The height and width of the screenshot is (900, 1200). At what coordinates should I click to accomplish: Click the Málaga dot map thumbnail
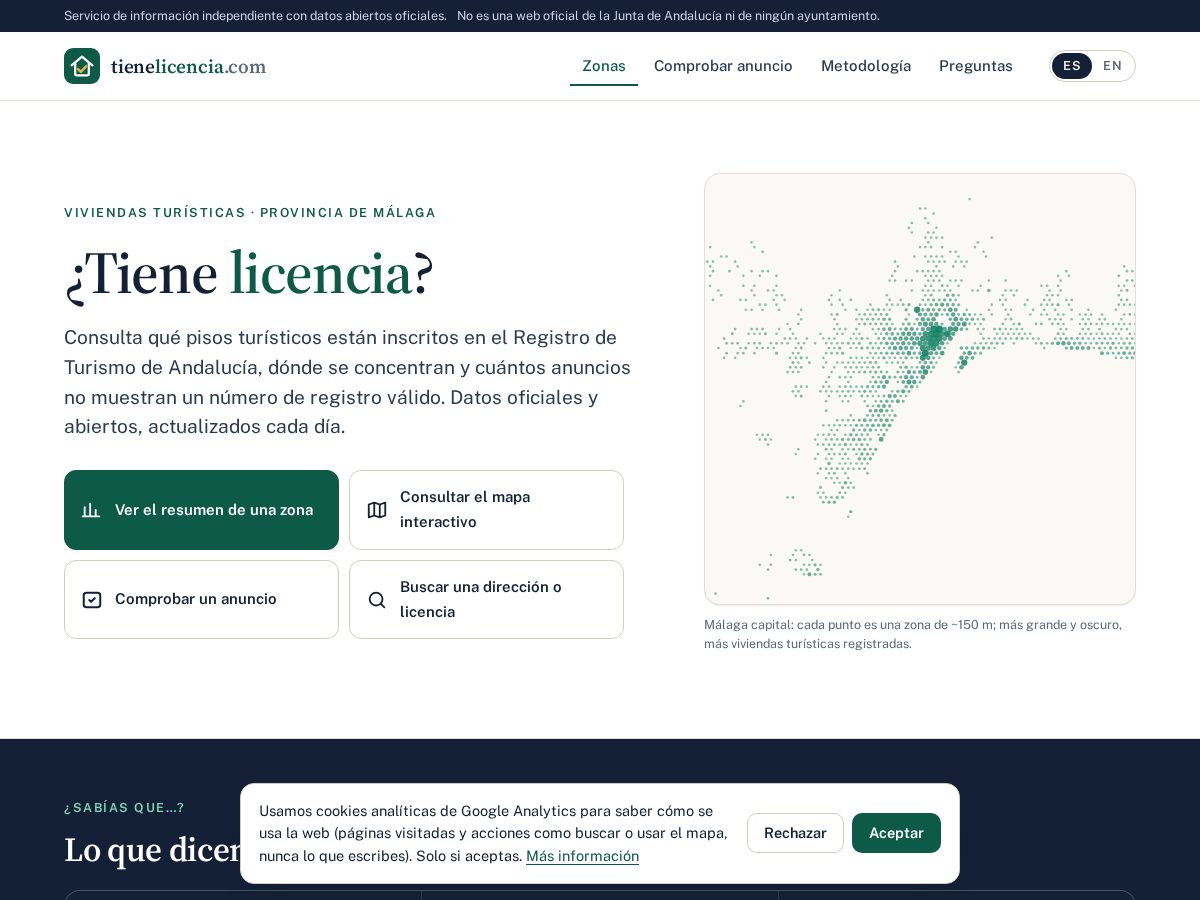click(x=920, y=389)
